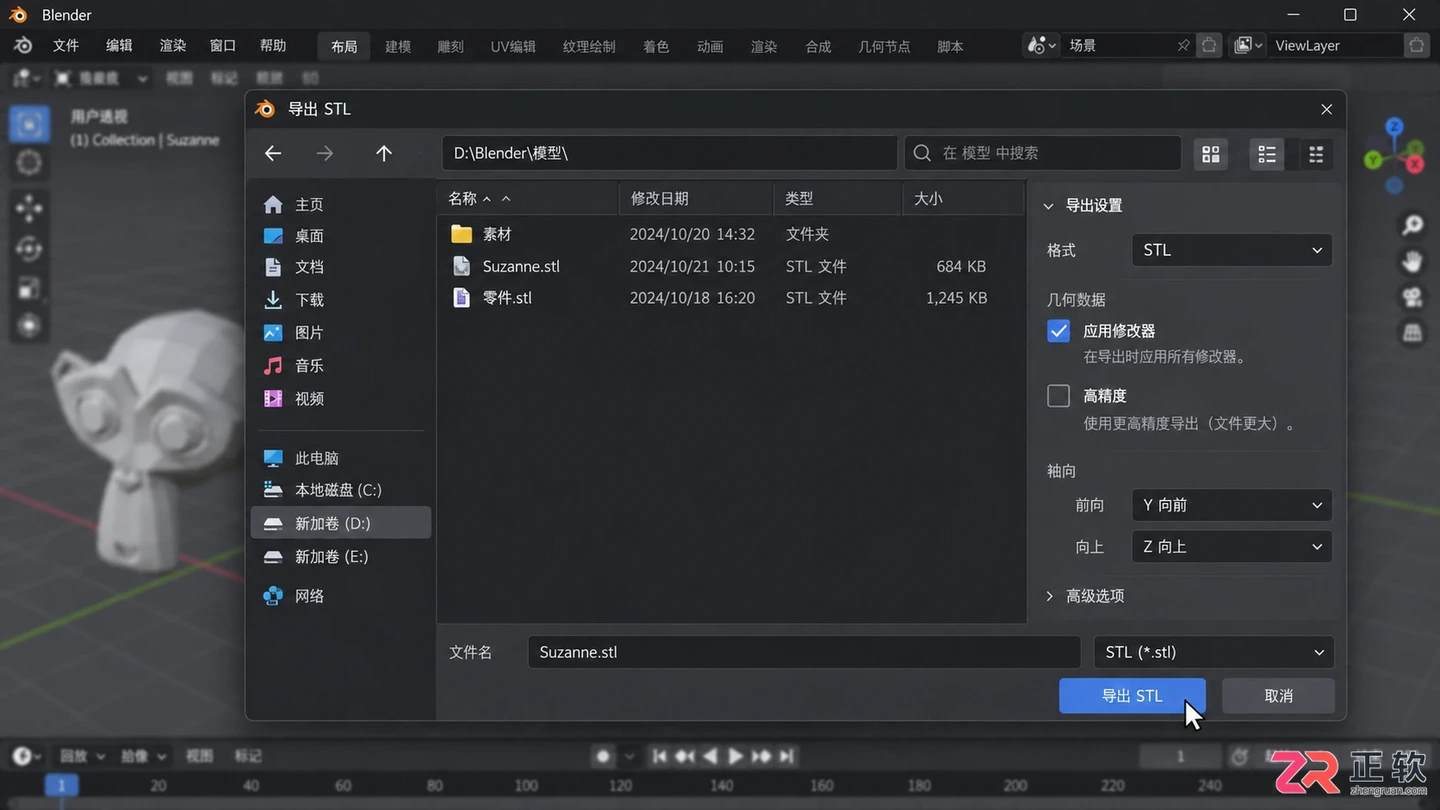Go forward with the right arrow
Screen dimensions: 1440x810
[325, 153]
